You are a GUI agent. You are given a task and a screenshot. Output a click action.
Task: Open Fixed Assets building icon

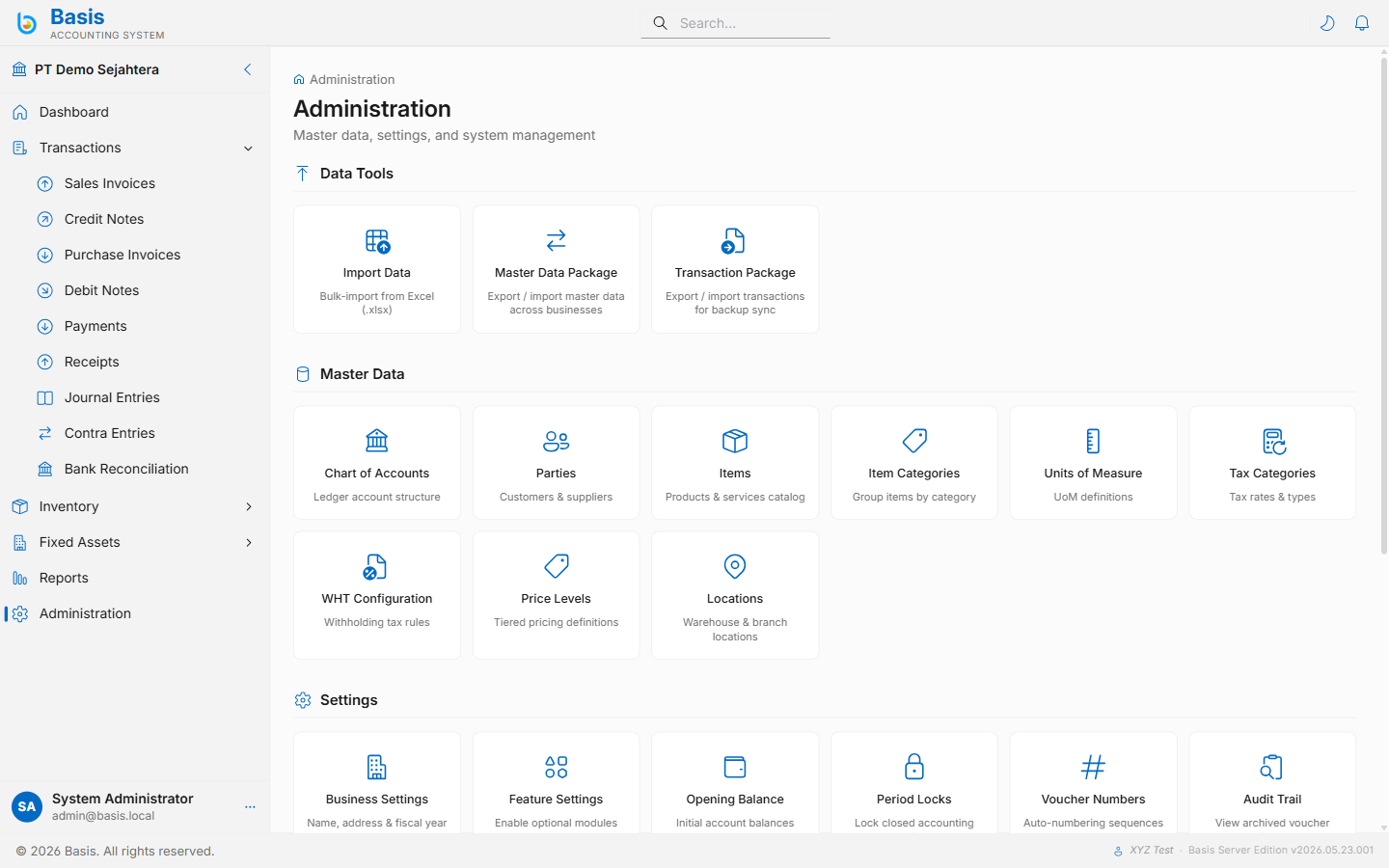coord(20,542)
